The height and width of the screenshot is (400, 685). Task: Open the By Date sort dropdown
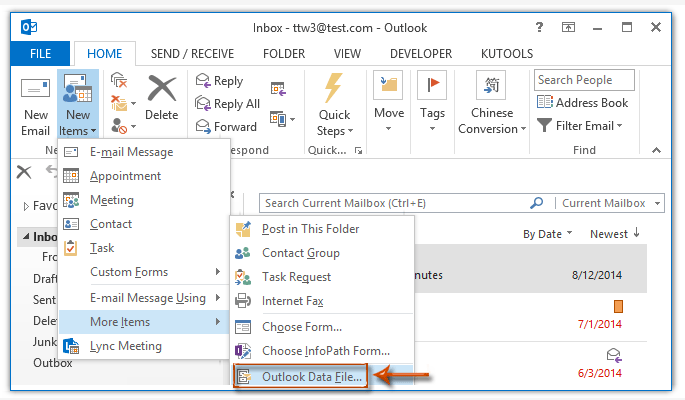(547, 234)
